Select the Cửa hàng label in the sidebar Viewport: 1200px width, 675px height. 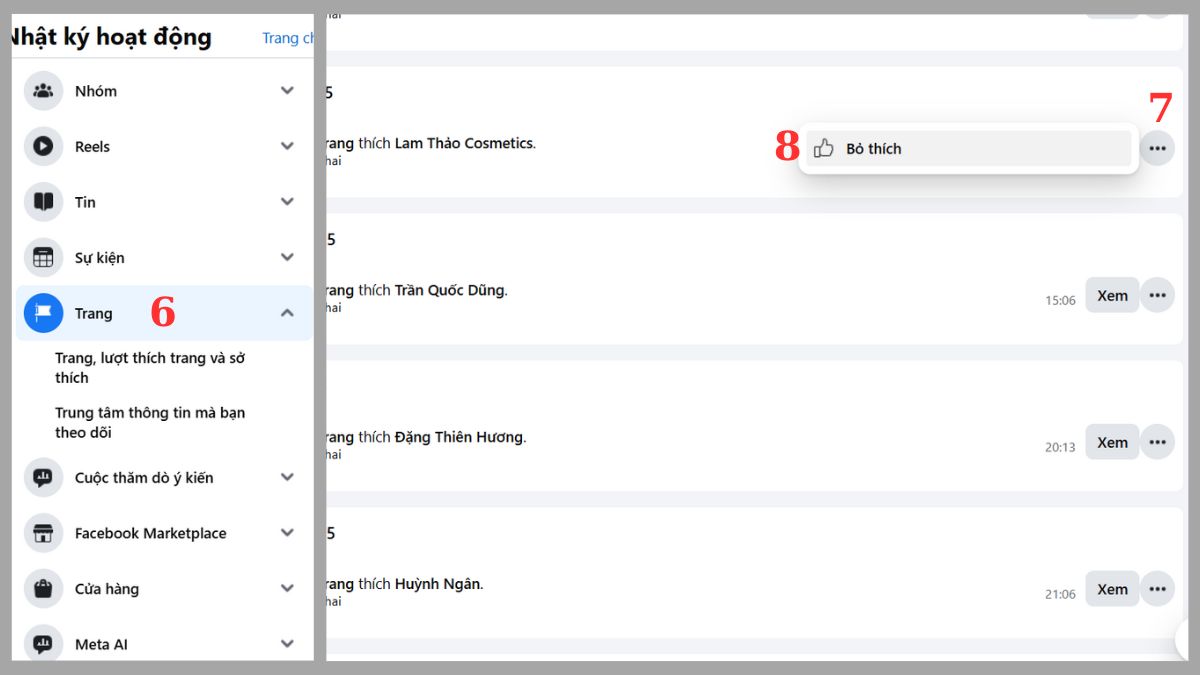pos(107,589)
